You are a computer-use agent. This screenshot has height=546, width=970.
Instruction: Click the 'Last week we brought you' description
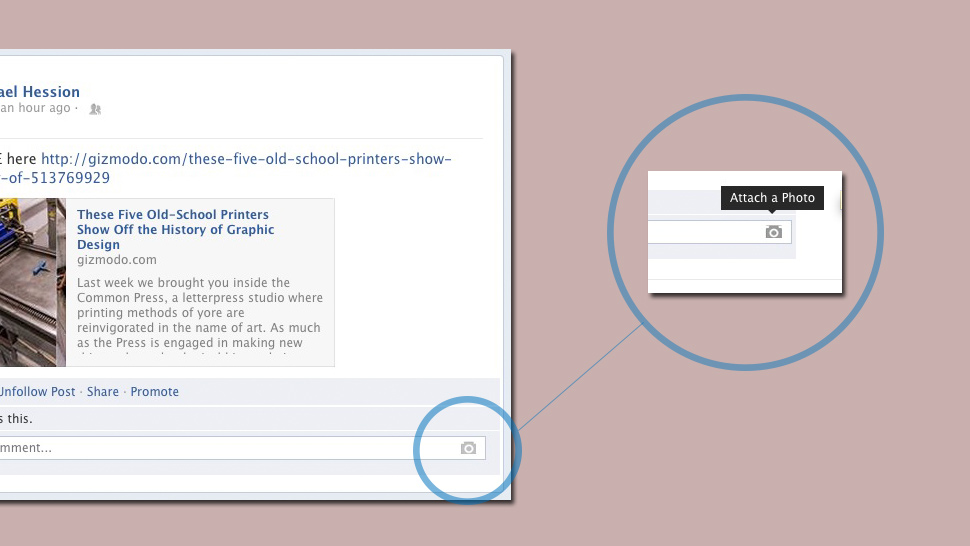pos(200,320)
